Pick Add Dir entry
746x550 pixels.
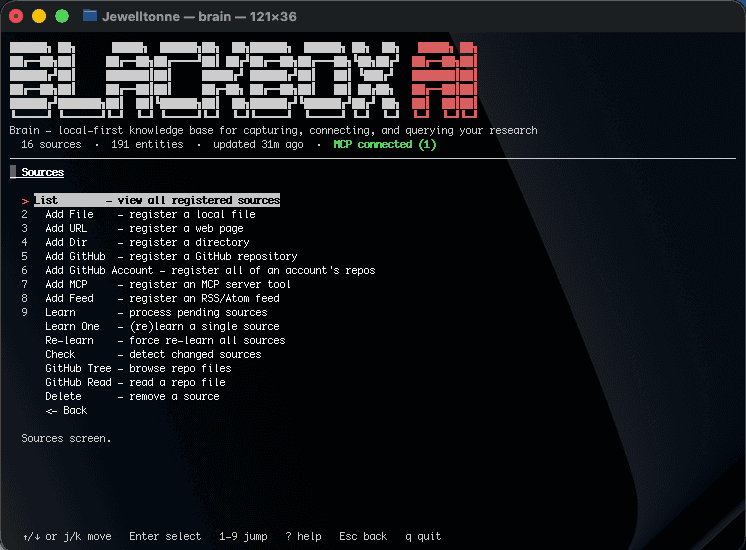tap(147, 242)
